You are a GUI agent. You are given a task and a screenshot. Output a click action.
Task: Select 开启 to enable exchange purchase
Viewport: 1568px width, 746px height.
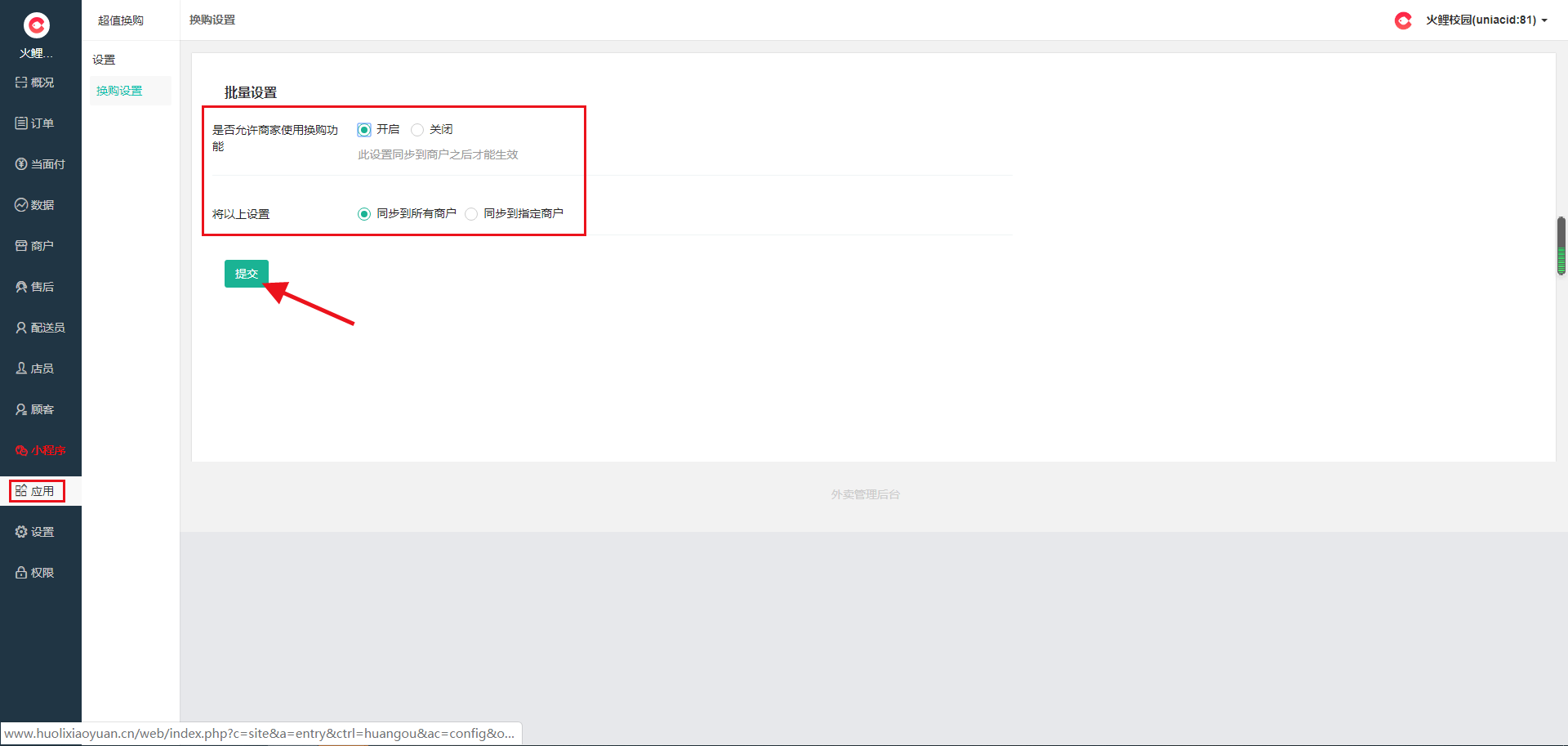364,130
